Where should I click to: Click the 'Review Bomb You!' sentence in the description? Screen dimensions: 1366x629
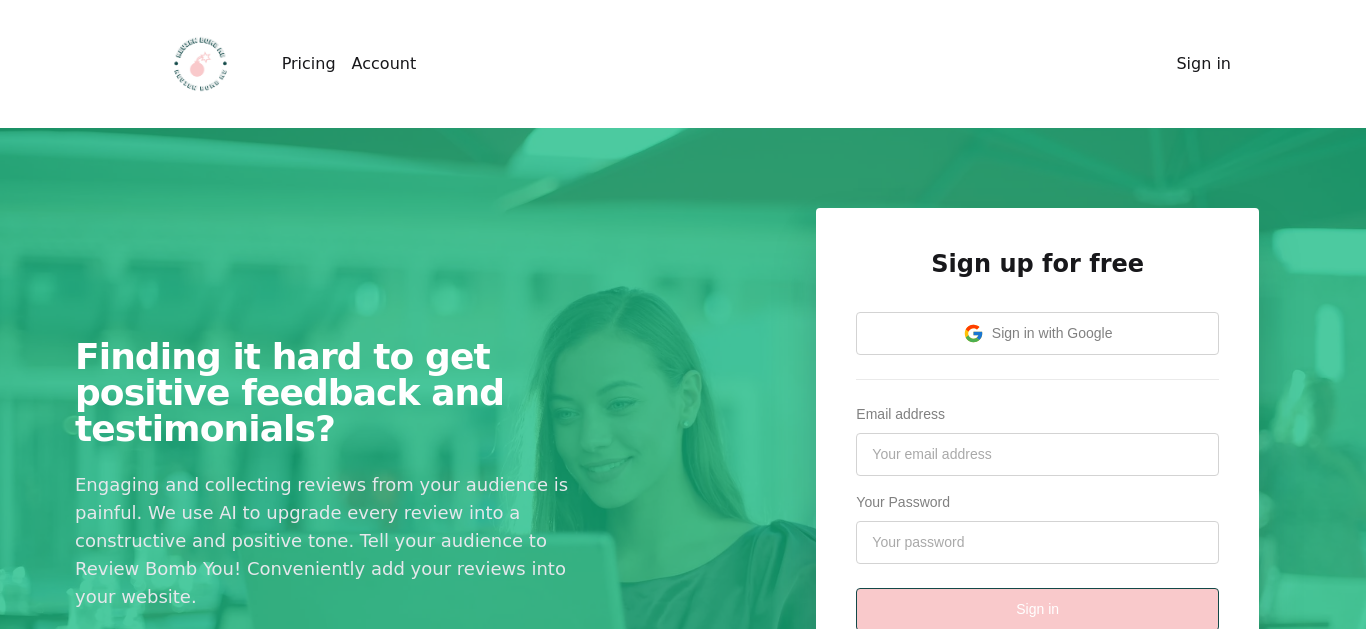[x=158, y=569]
